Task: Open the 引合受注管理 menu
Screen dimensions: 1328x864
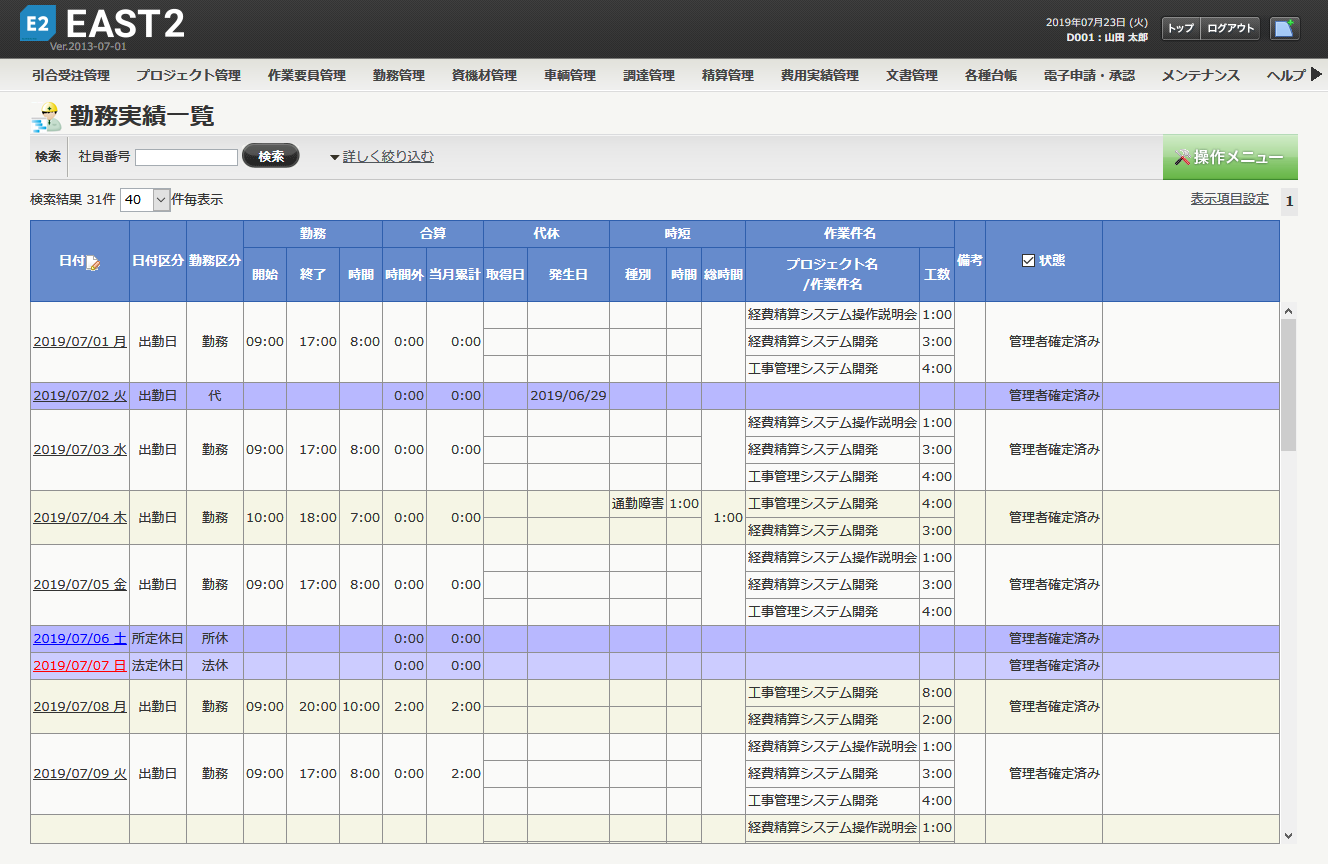Action: 70,75
